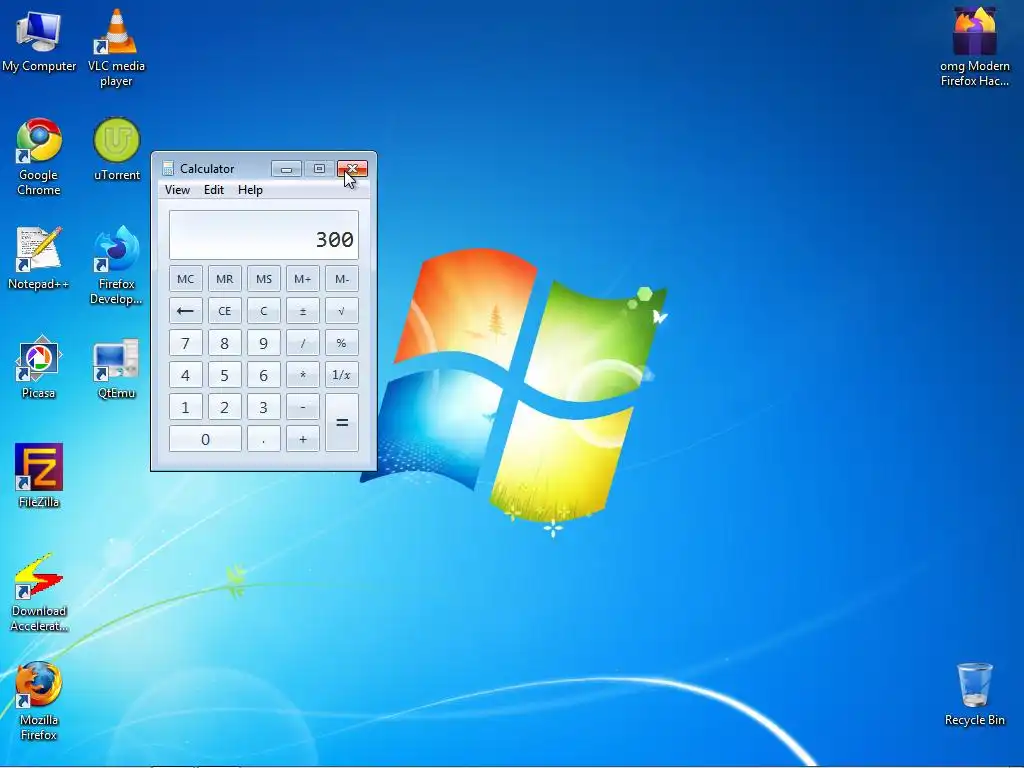Click the Mozilla Firefox desktop icon

tap(39, 701)
